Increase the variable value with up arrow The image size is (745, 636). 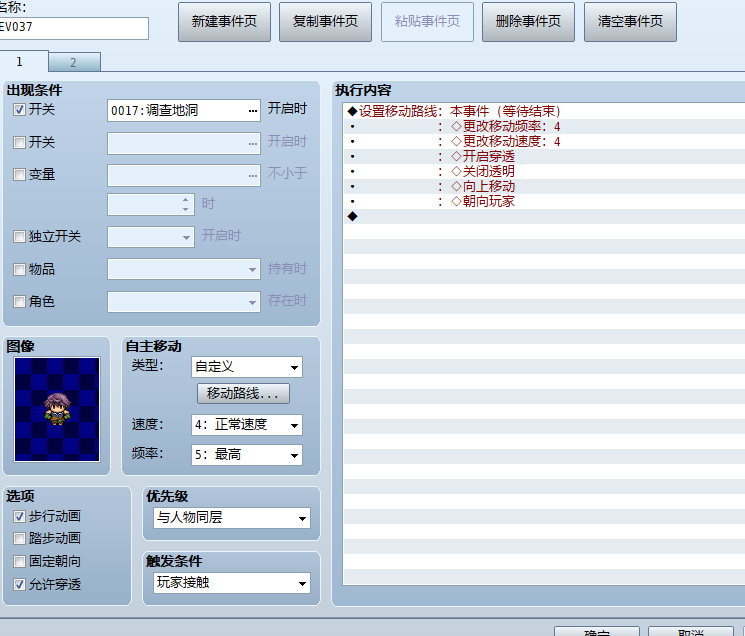point(186,200)
